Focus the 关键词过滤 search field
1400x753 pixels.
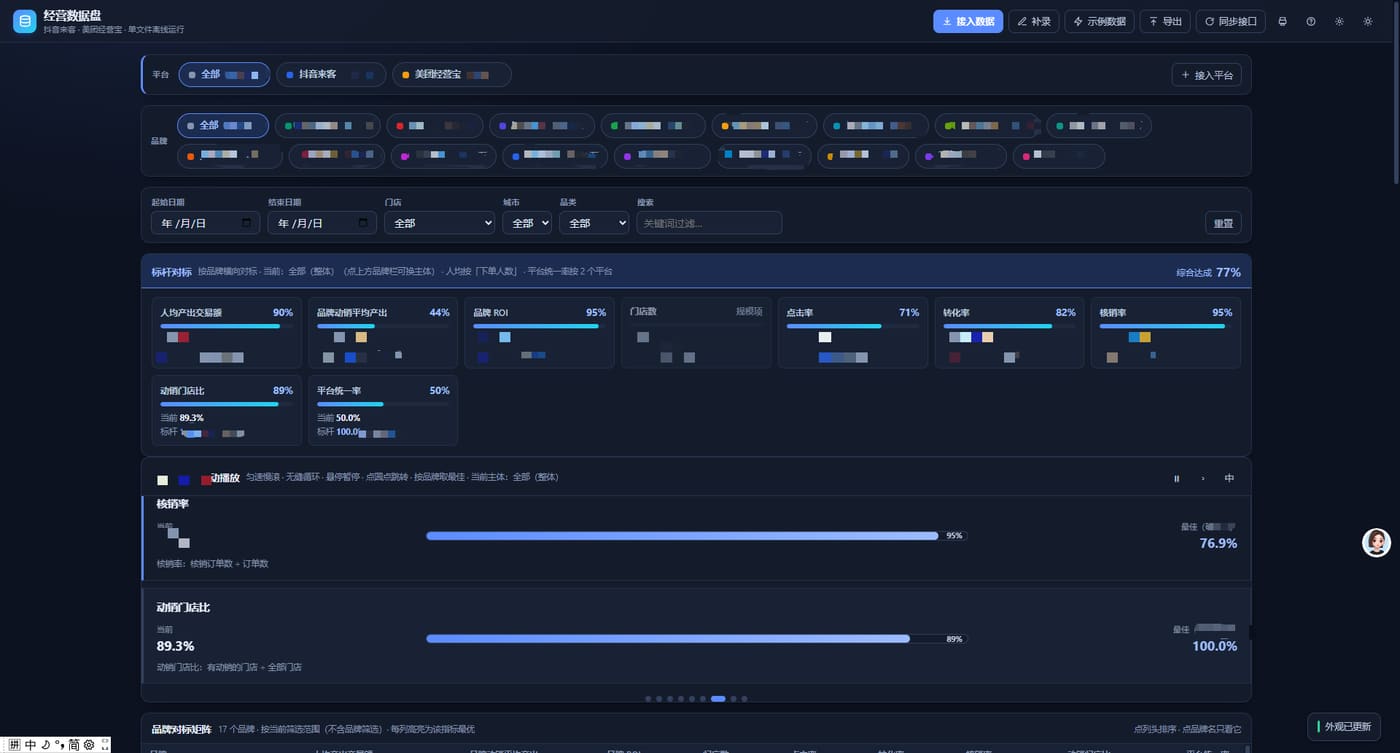tap(709, 223)
